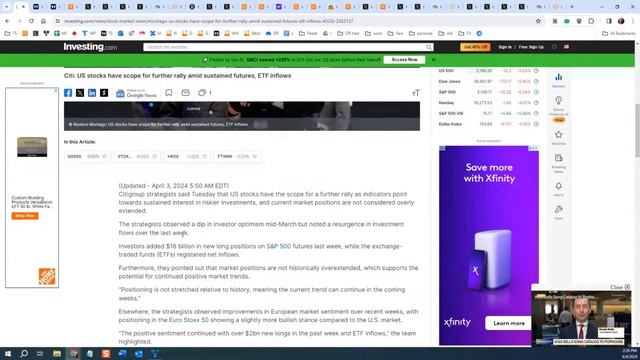This screenshot has height=360, width=640.
Task: Open Chrome side panel icon
Action: click(609, 21)
